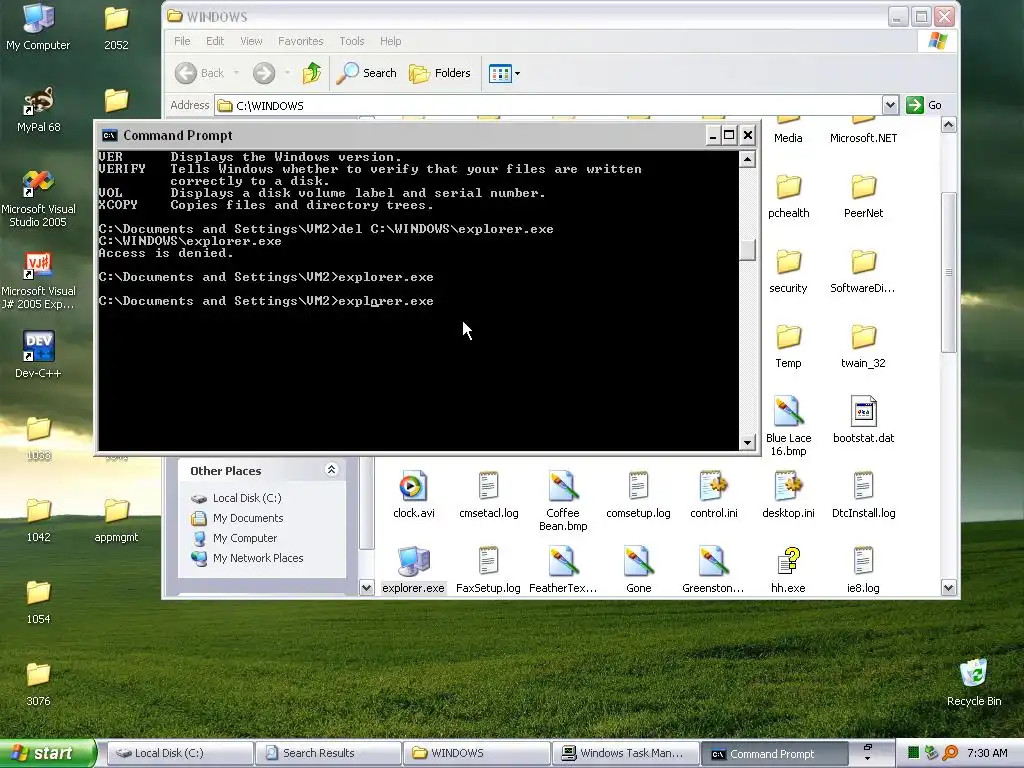Select desktop.ini file
The width and height of the screenshot is (1024, 768).
[x=788, y=494]
